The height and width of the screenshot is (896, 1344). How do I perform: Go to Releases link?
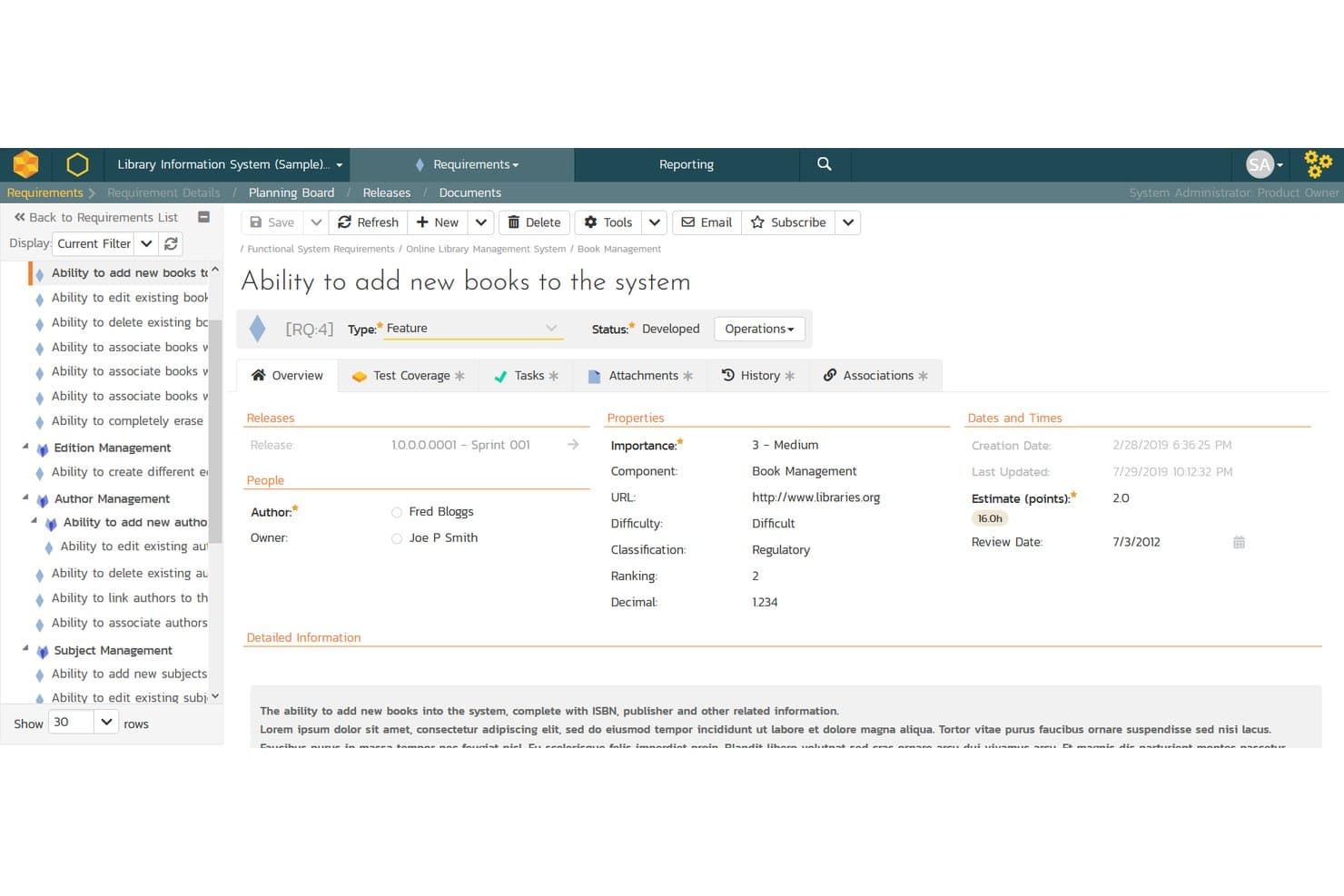pos(387,192)
